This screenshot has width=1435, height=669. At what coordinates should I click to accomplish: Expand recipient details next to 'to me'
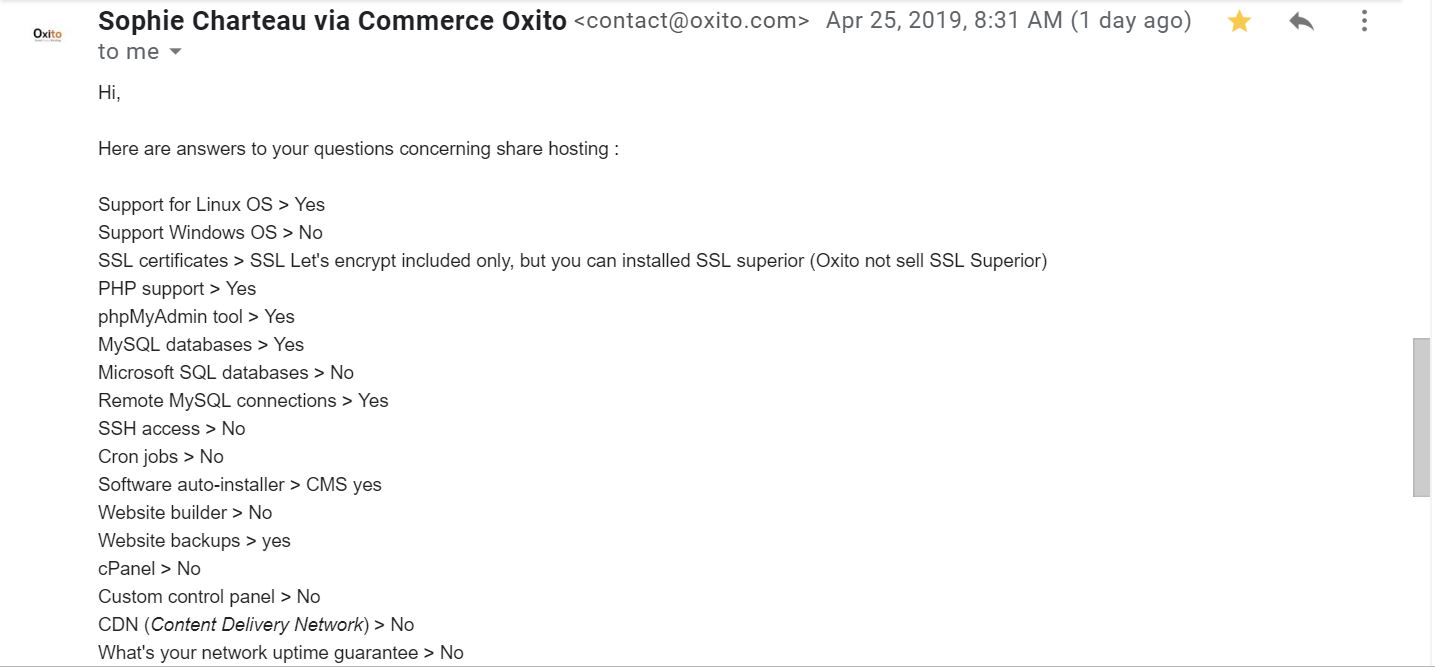pos(175,52)
